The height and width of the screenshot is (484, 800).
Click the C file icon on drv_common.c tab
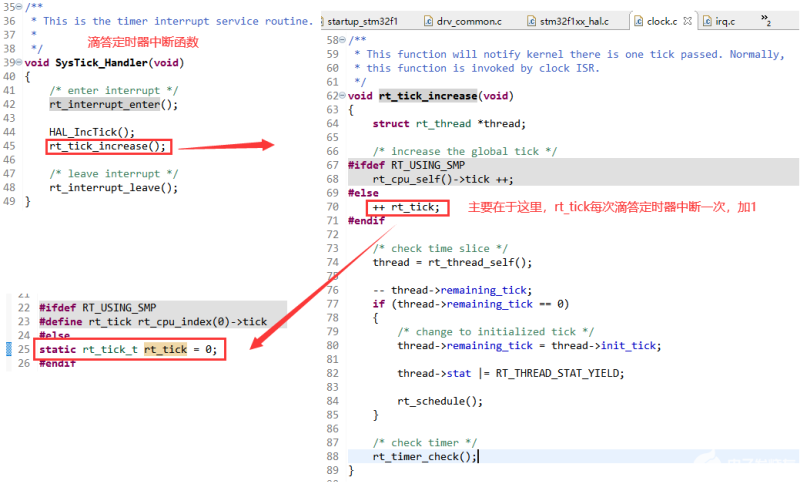coord(428,20)
